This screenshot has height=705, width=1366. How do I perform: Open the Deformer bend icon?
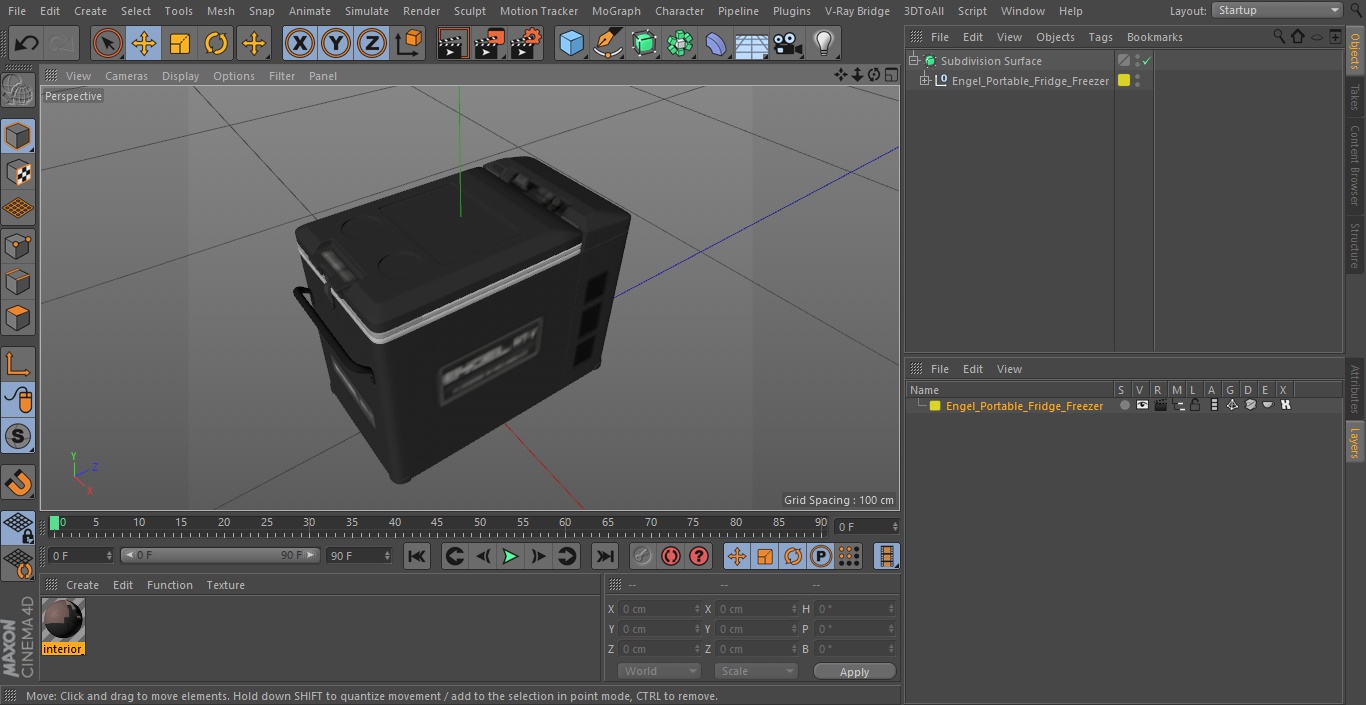(x=716, y=44)
